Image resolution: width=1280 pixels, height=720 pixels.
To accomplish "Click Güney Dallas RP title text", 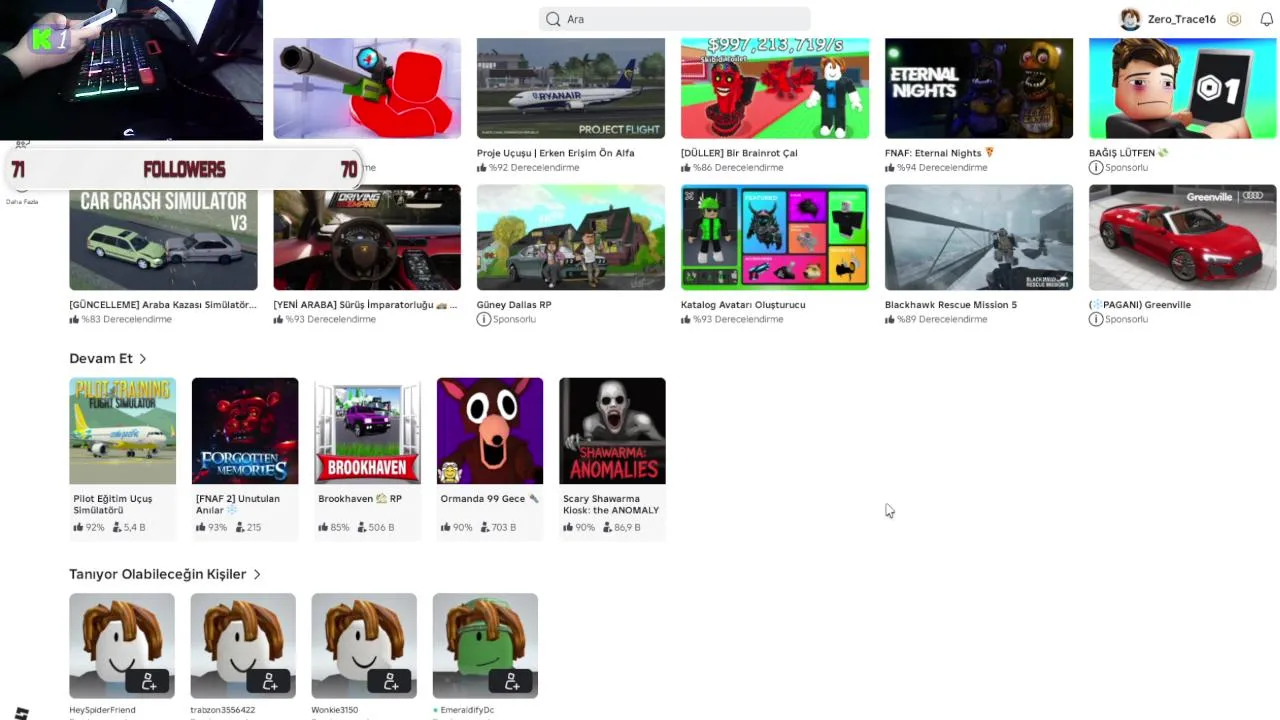I will (x=514, y=304).
